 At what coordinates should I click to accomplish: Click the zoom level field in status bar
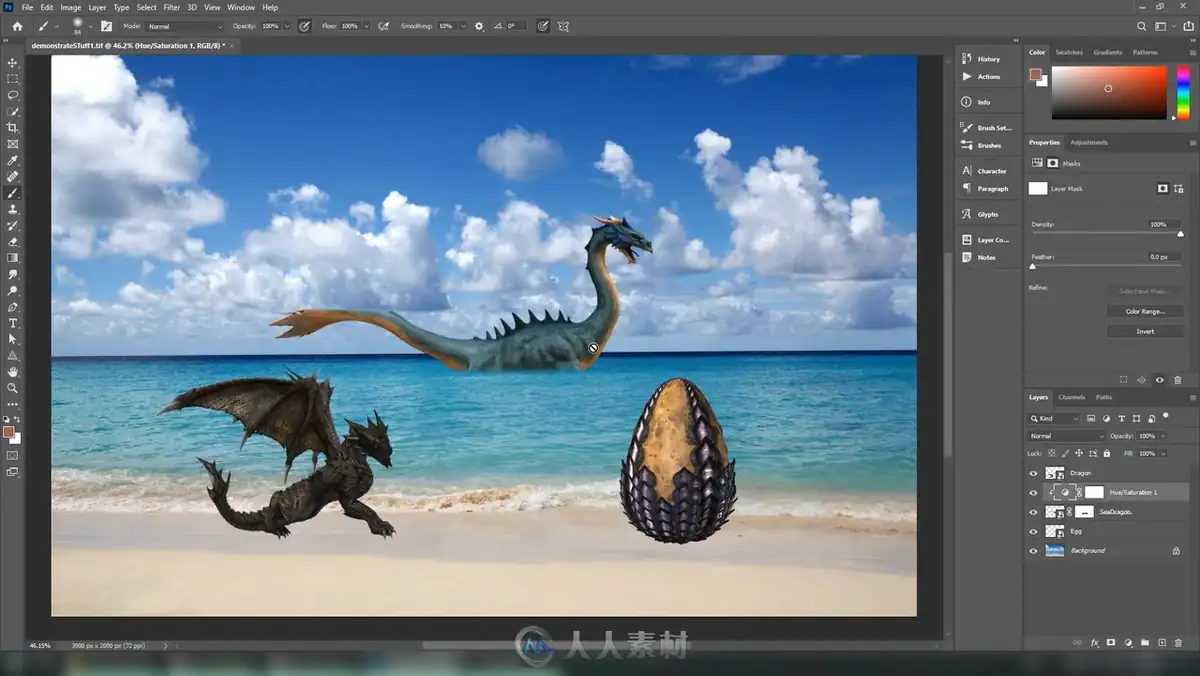tap(40, 646)
